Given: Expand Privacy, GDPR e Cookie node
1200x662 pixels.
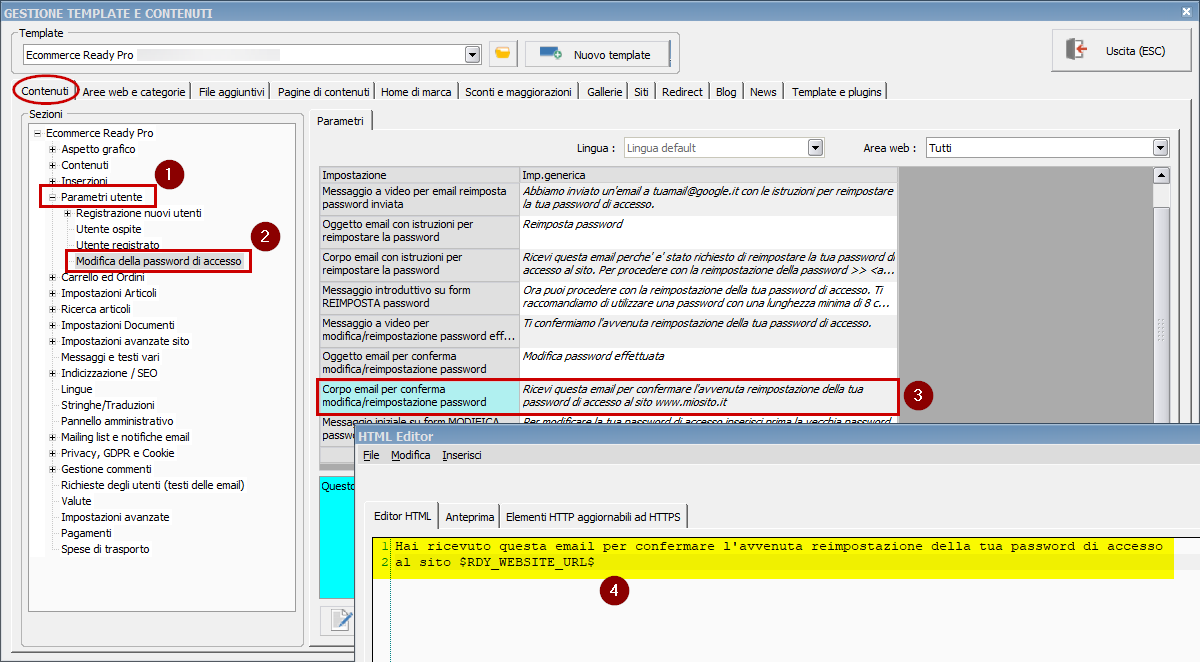Looking at the screenshot, I should click(x=52, y=453).
